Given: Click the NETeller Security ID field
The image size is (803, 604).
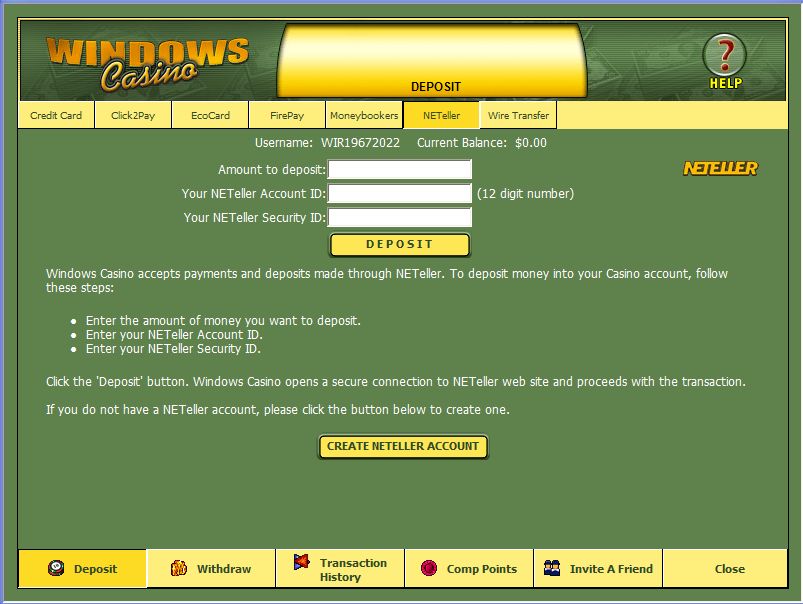Looking at the screenshot, I should pos(399,217).
